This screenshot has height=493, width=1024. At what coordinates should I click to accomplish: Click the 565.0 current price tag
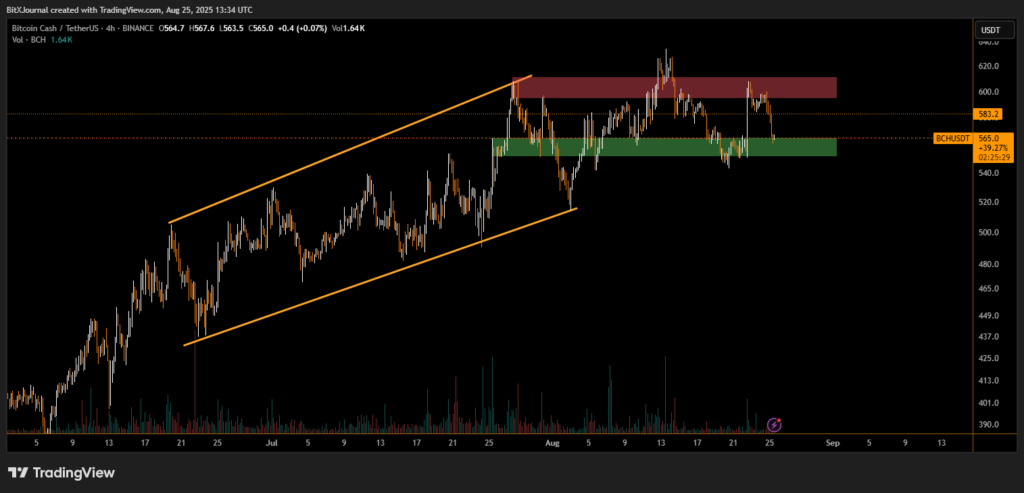coord(990,139)
